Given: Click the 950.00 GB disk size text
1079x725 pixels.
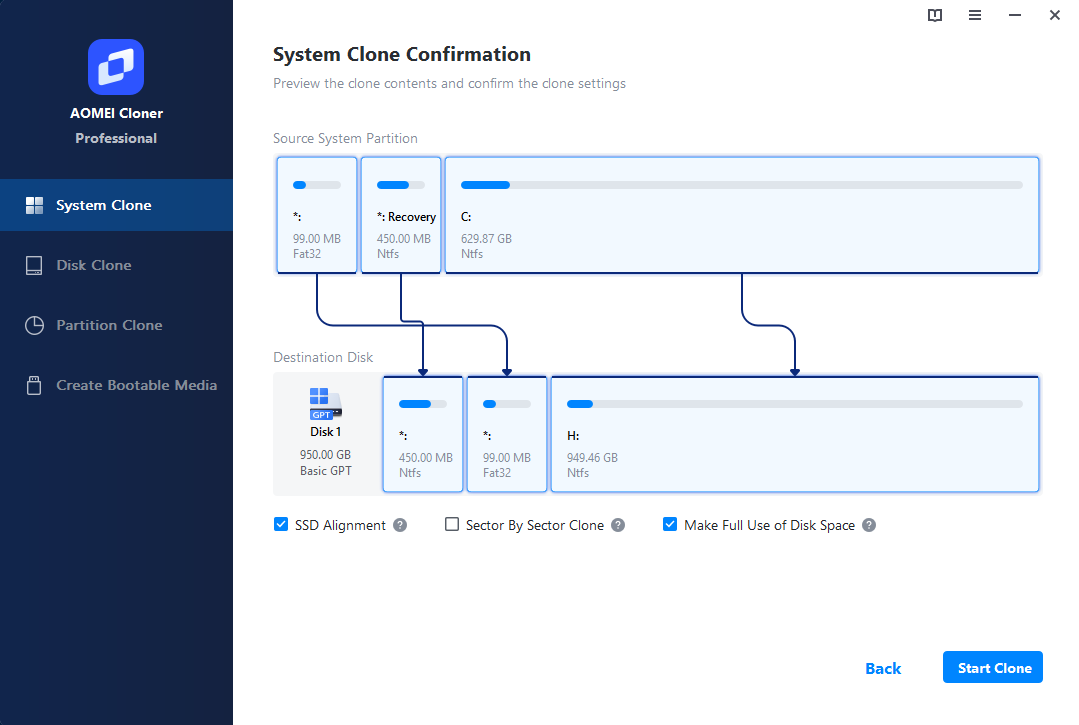Looking at the screenshot, I should coord(325,455).
